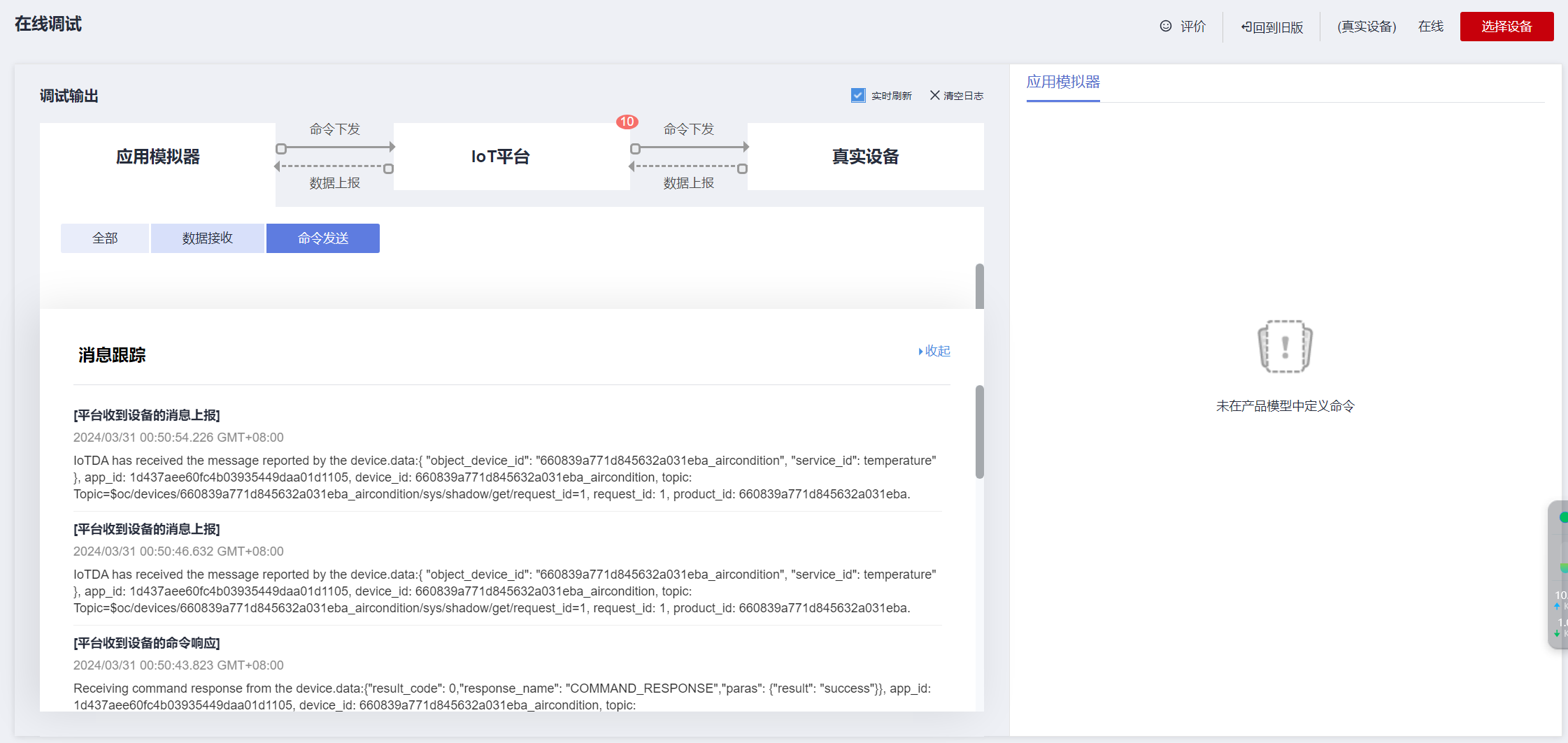Click the timestamp 2024/03/31 00:50:43.823 GMT+08:00

[178, 665]
